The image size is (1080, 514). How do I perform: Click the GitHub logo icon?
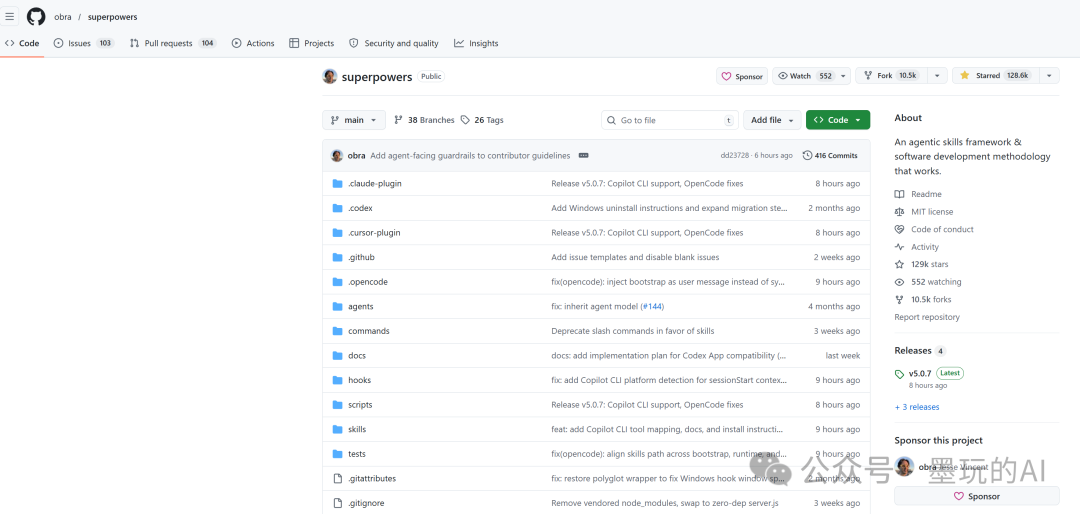point(36,17)
